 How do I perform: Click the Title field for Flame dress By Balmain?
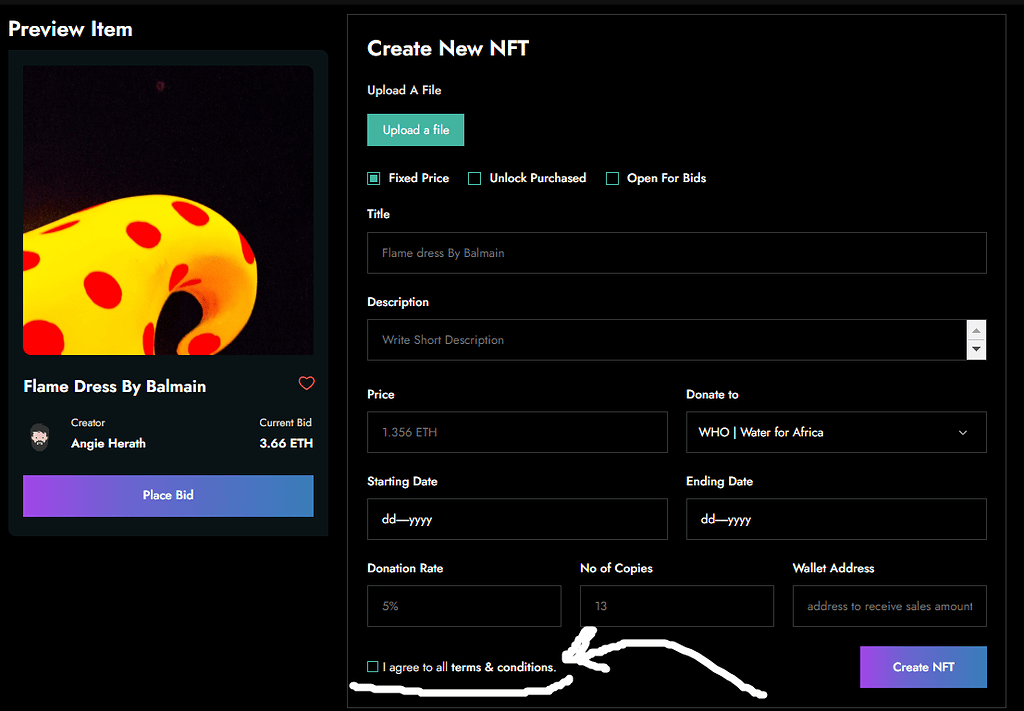[676, 253]
